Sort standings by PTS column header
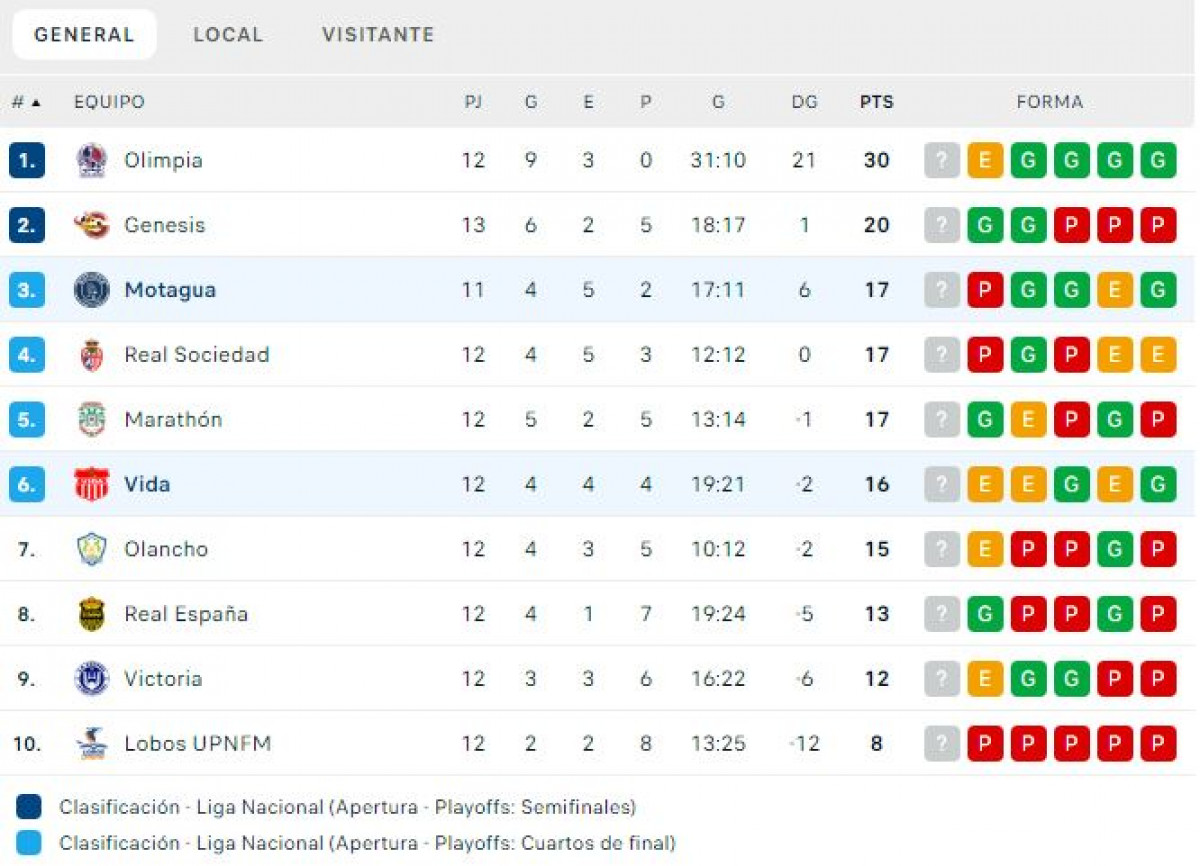 (876, 102)
